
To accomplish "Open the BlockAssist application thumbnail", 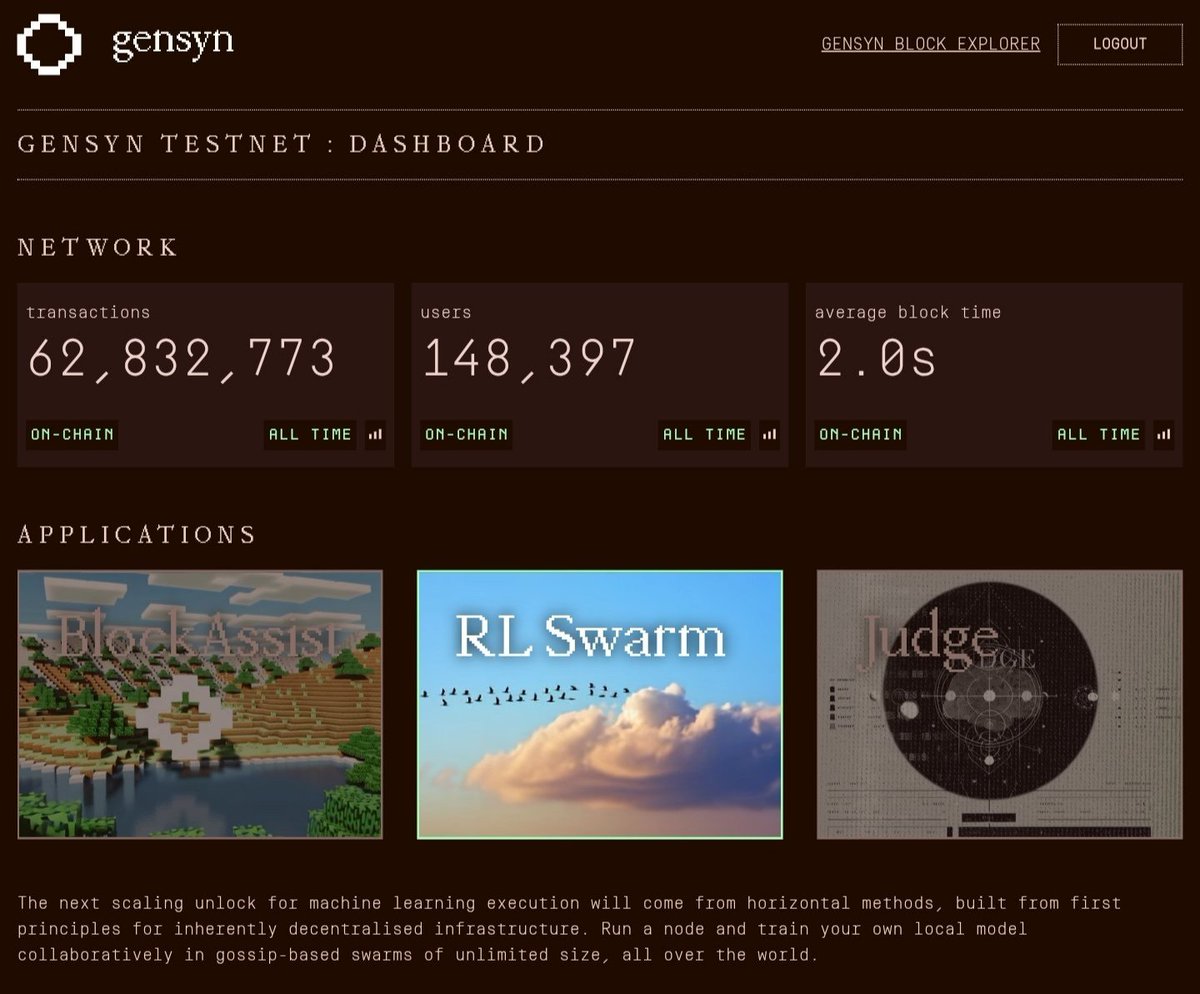I will click(200, 704).
